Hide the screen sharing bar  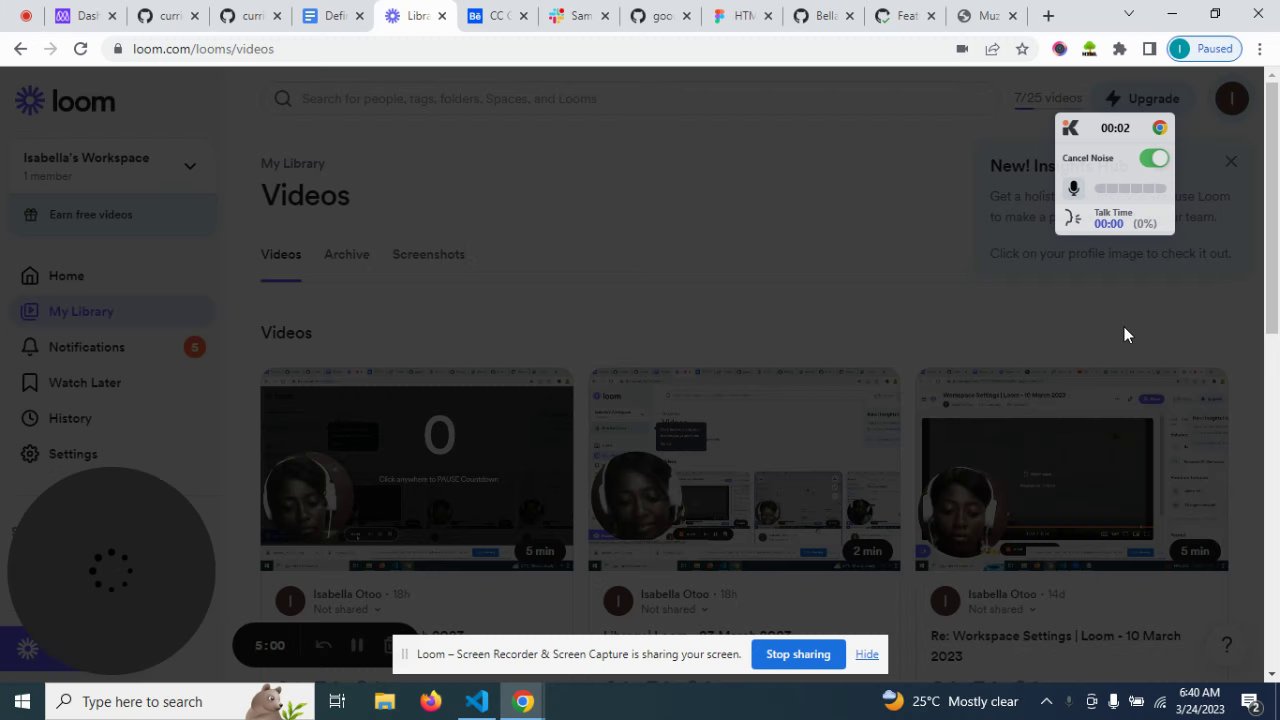867,654
